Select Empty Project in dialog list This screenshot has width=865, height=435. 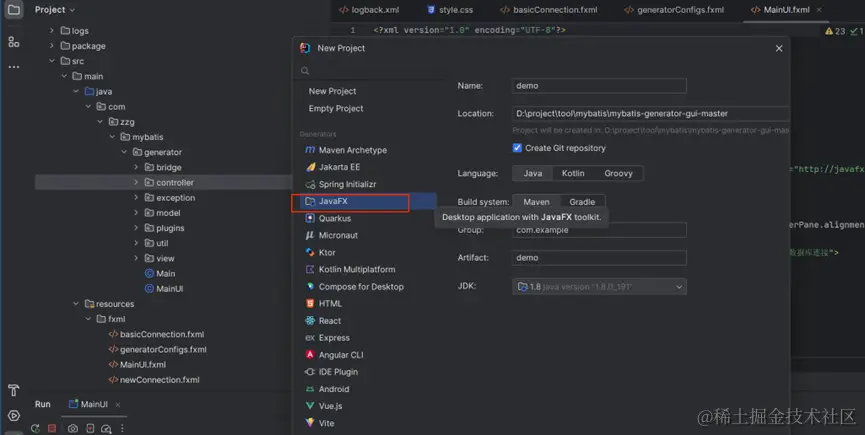pyautogui.click(x=336, y=109)
